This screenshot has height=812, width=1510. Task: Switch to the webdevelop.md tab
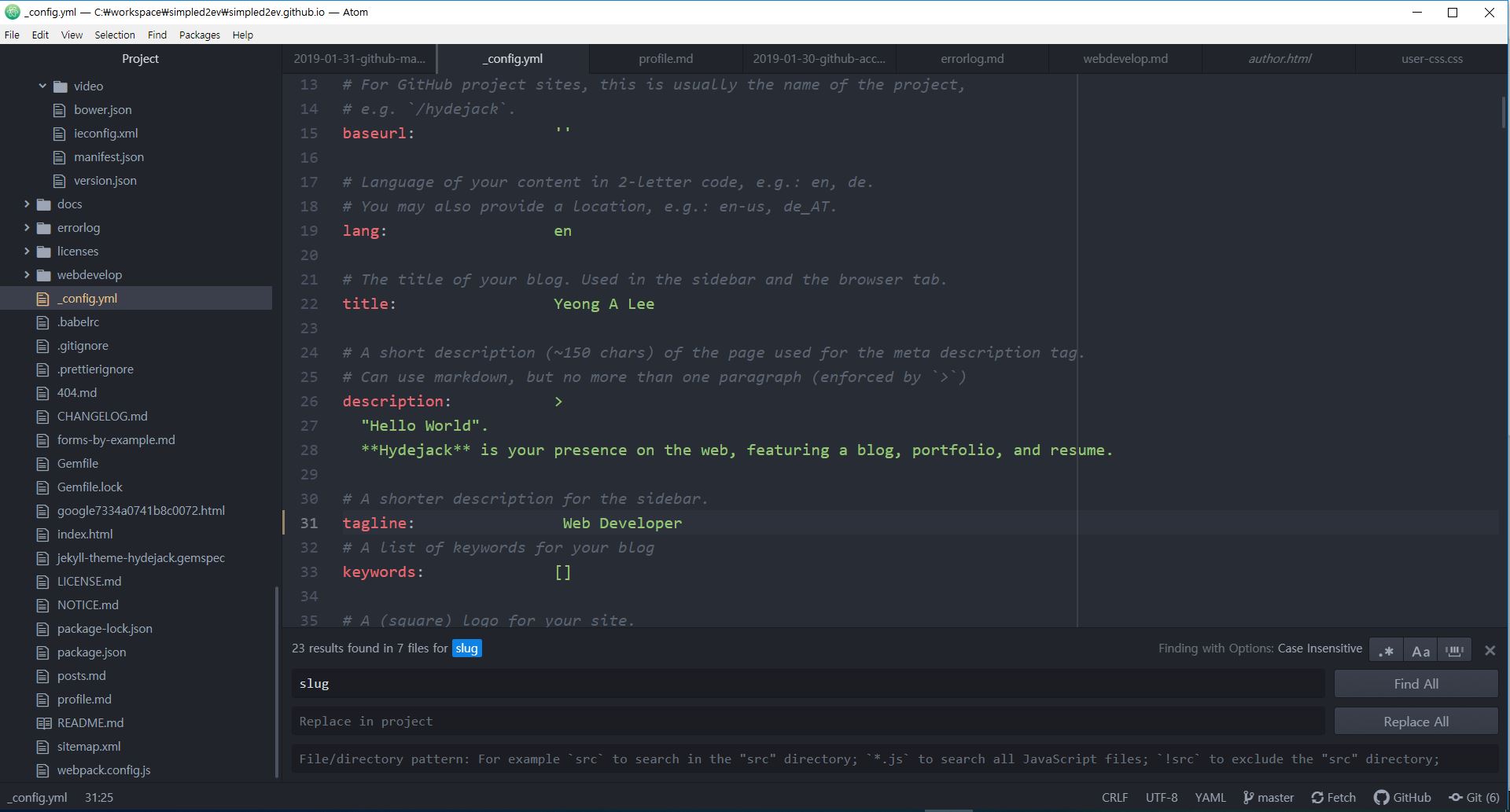pos(1125,58)
